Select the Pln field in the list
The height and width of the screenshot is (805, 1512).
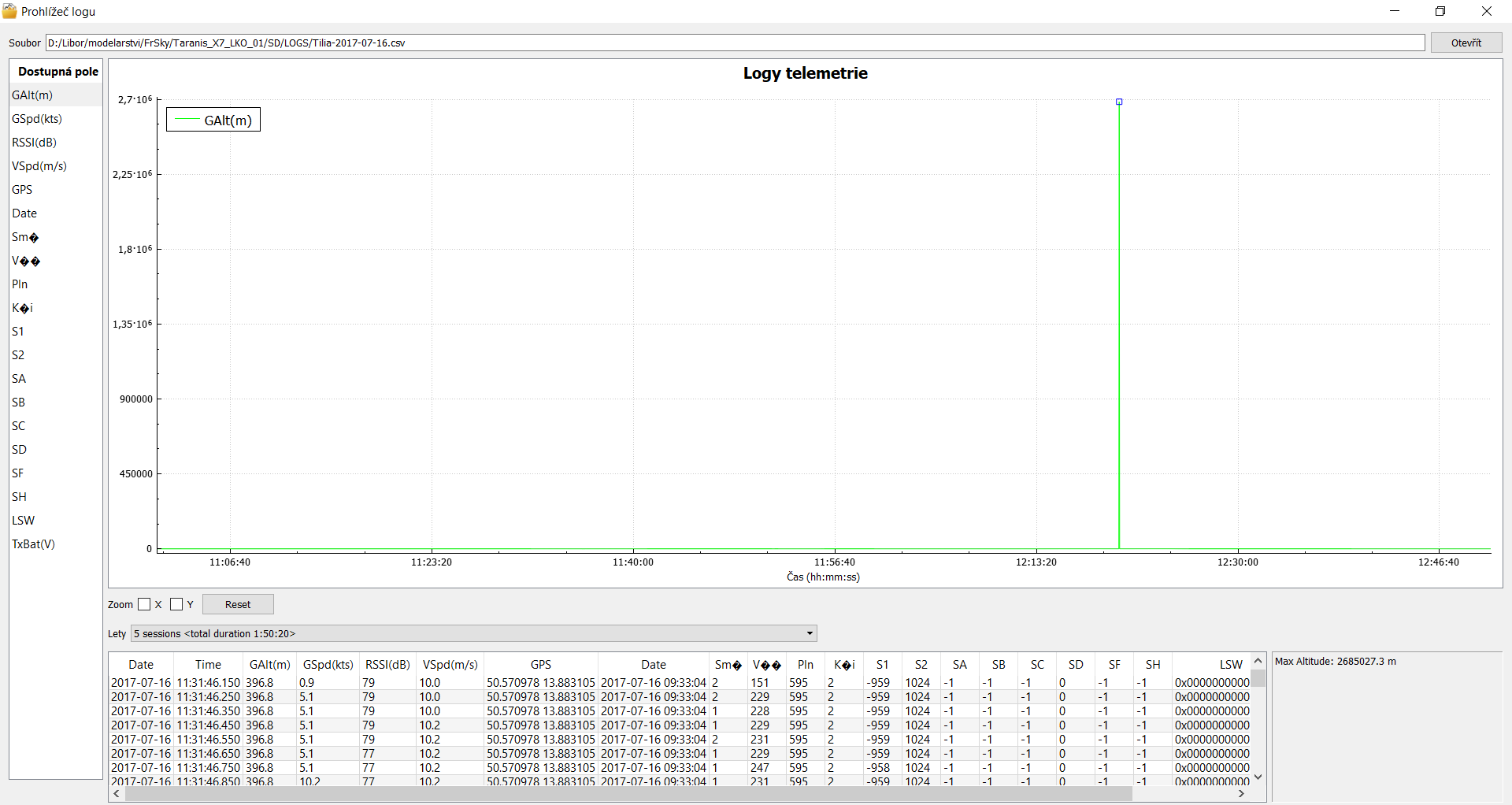point(56,284)
